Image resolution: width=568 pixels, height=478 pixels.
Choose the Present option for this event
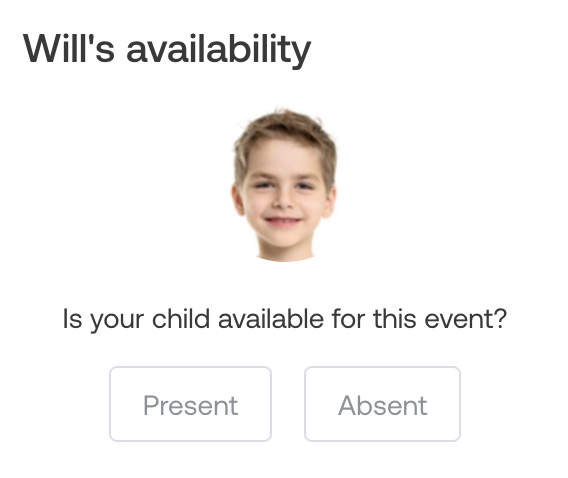[190, 404]
